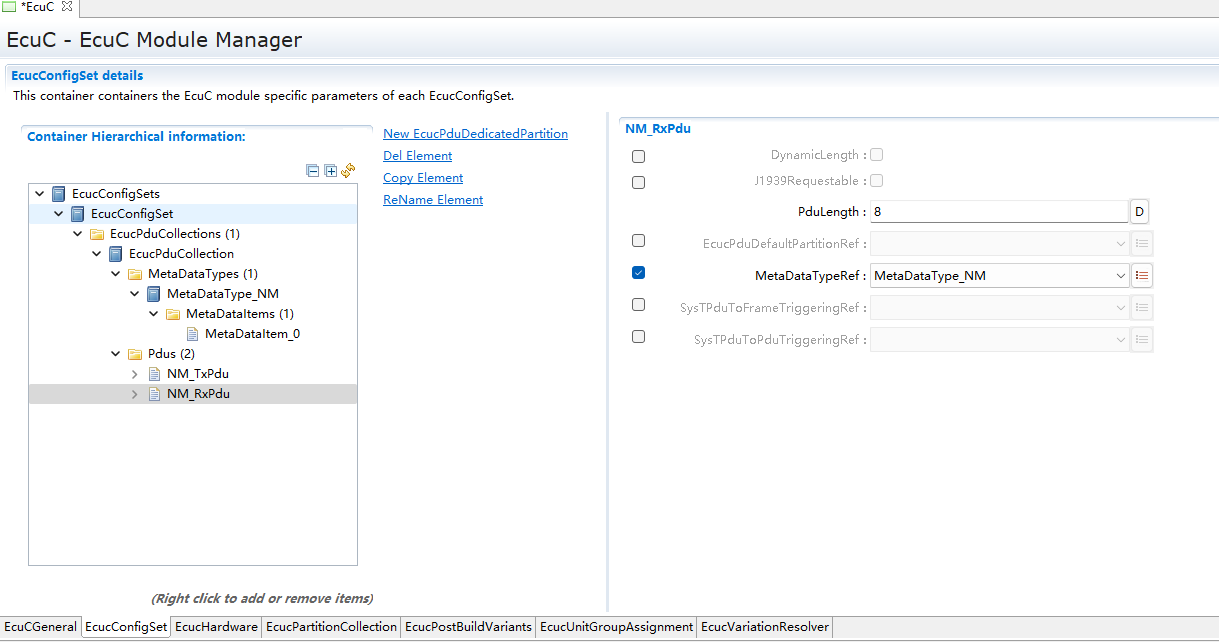Click the NM_TxPdu document icon

154,374
